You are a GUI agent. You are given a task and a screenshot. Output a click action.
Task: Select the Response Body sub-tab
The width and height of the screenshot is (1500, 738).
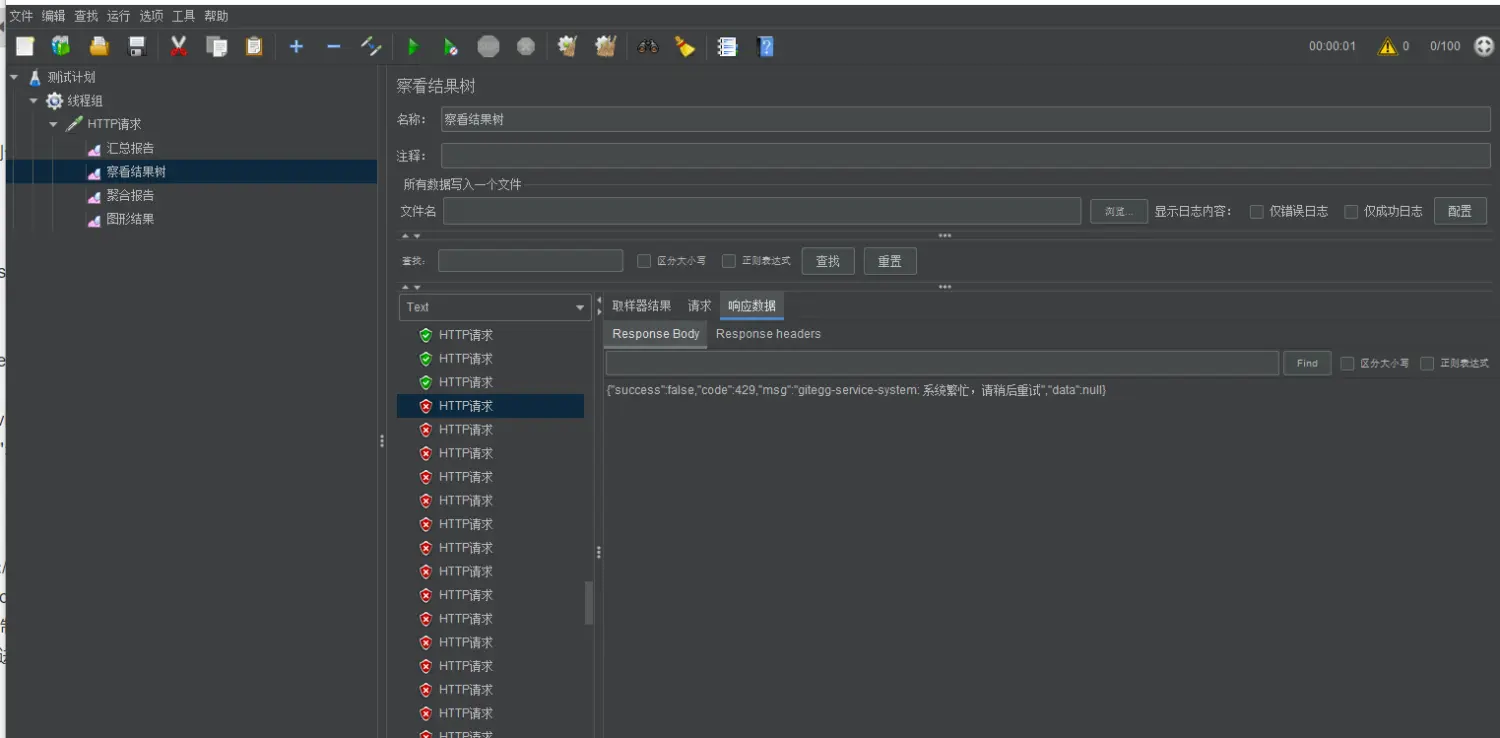point(656,334)
